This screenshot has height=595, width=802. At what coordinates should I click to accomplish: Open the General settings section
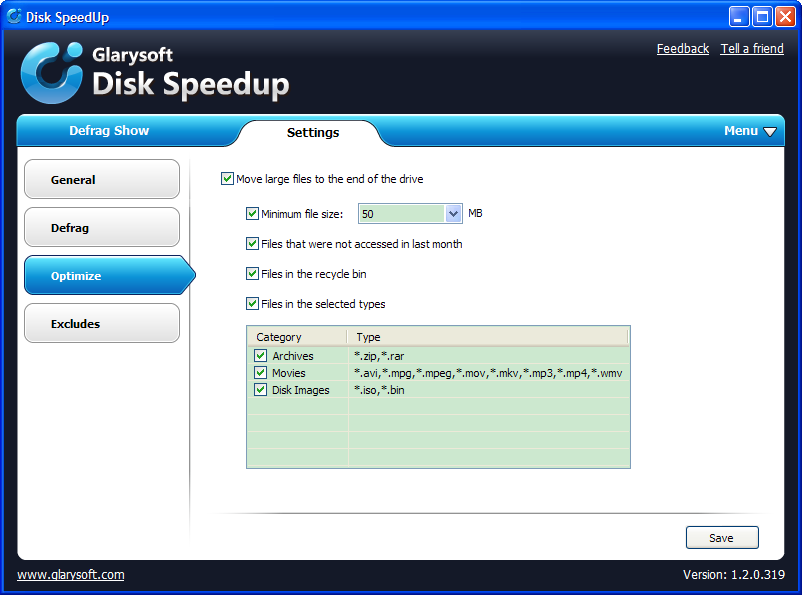tap(101, 180)
